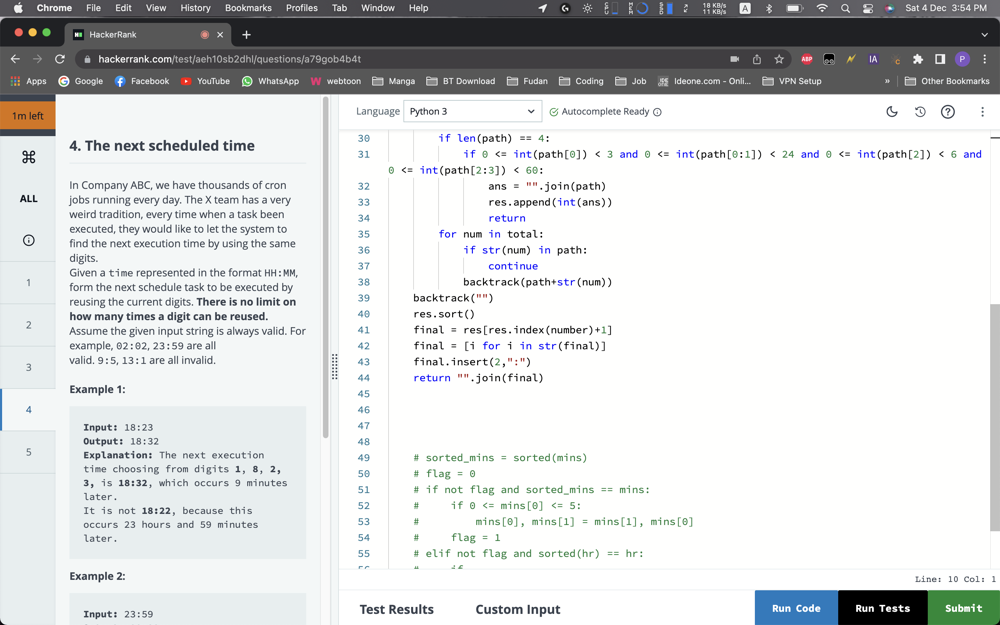This screenshot has width=1000, height=625.
Task: Switch to the Custom Input tab
Action: pyautogui.click(x=518, y=610)
